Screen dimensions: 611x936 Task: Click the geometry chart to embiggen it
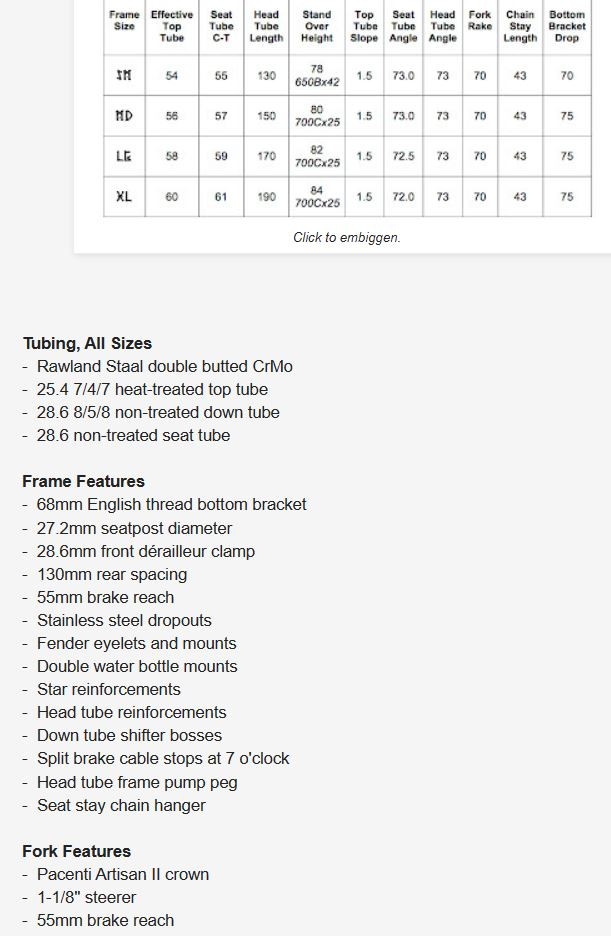(x=347, y=109)
